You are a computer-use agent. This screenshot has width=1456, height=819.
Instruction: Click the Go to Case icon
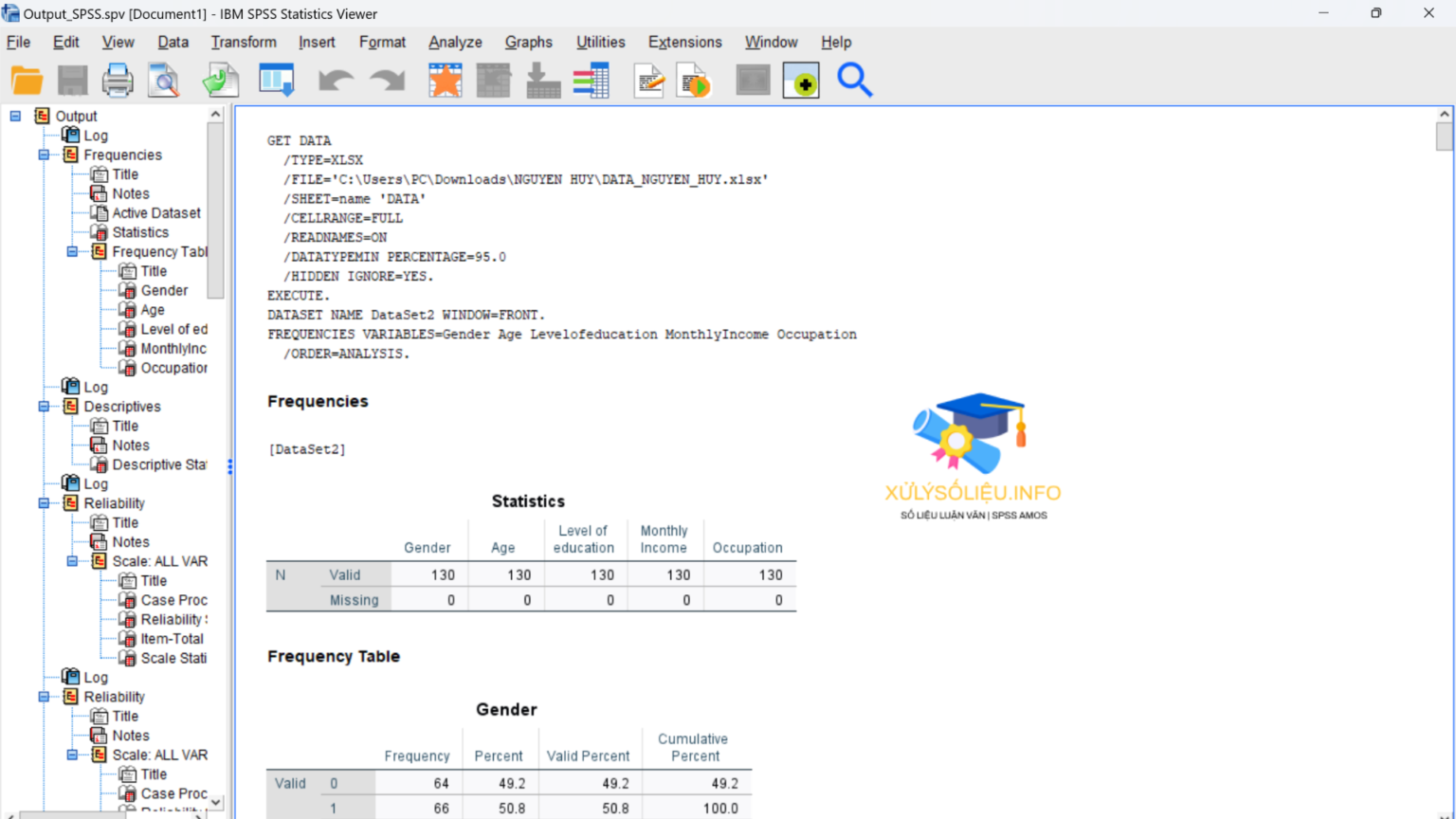click(x=494, y=81)
